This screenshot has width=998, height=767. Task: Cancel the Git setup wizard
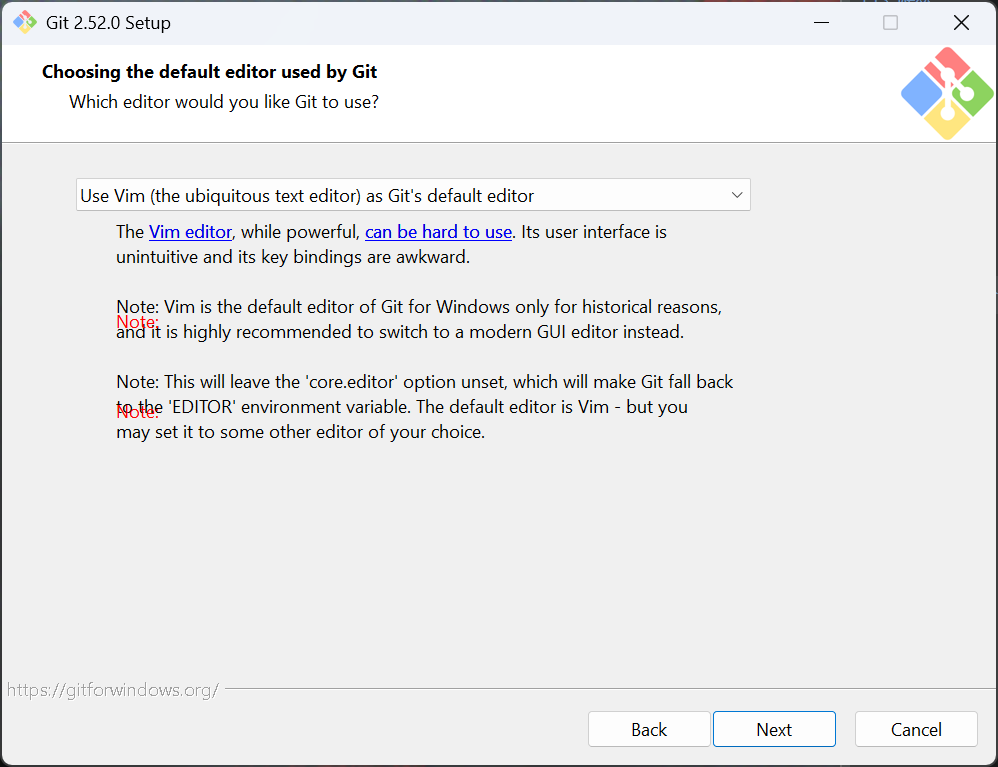[915, 730]
